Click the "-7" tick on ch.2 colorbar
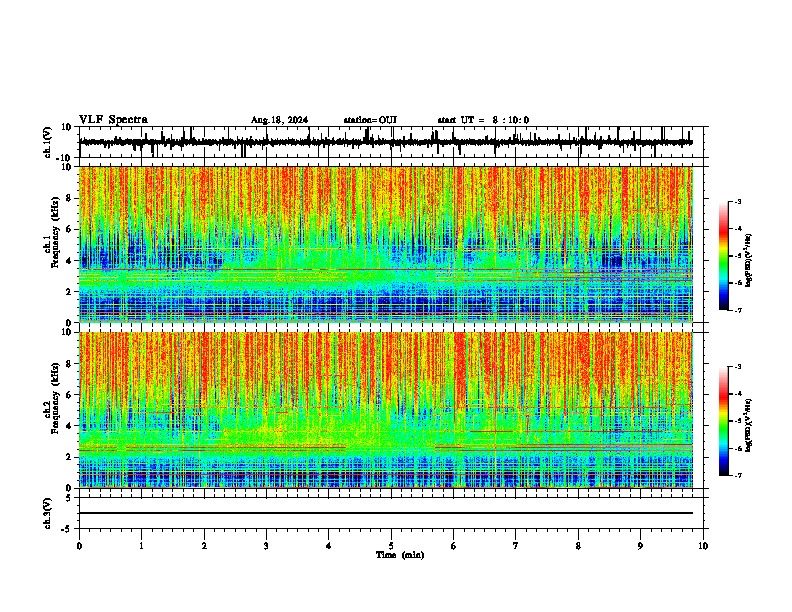Screen dimensions: 792x612 (x=737, y=475)
